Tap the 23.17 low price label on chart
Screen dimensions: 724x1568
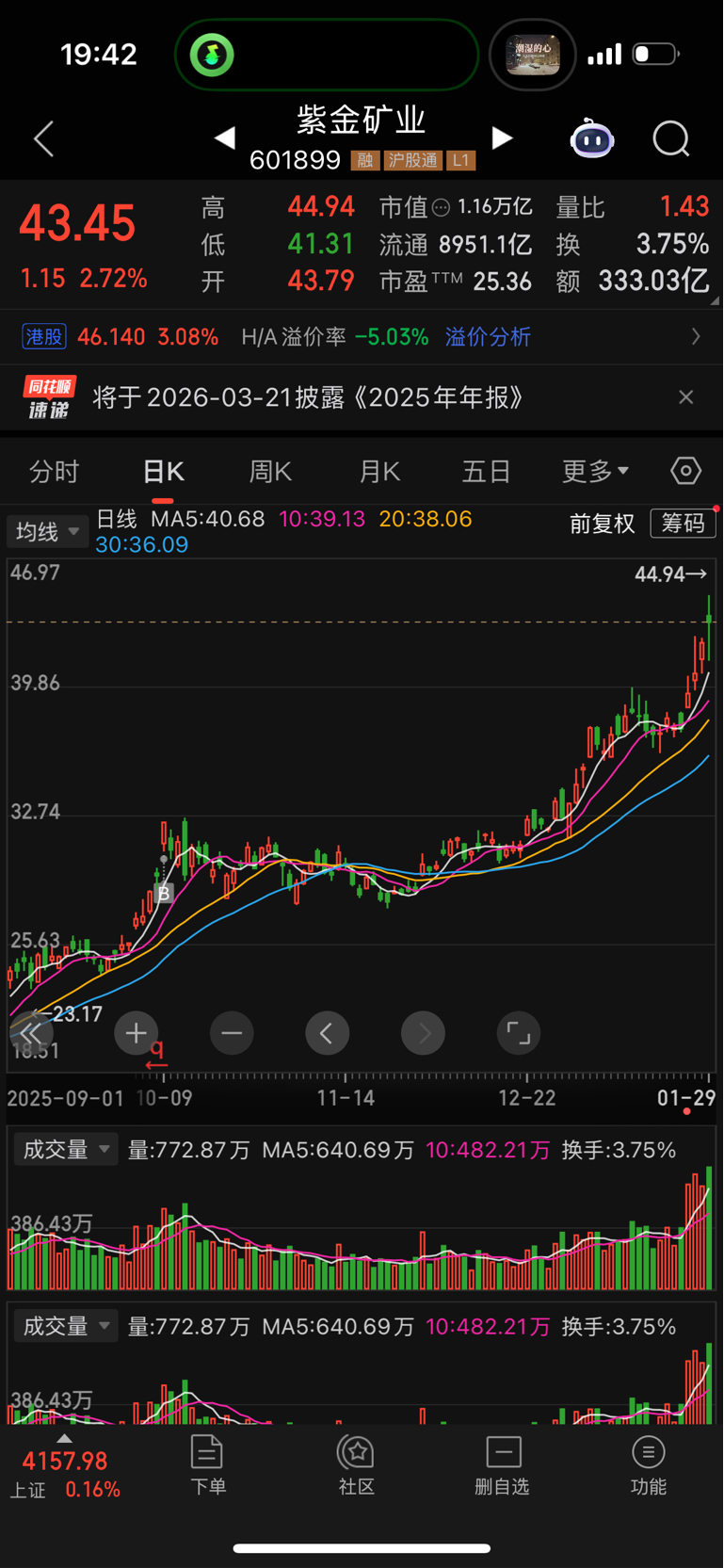pyautogui.click(x=67, y=1014)
